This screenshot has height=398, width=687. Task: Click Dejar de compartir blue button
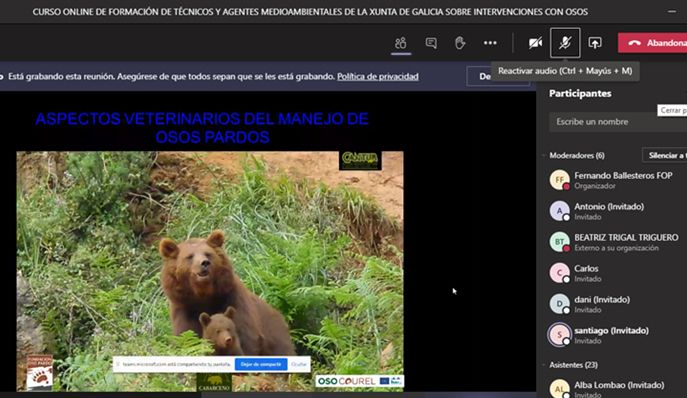[x=261, y=364]
